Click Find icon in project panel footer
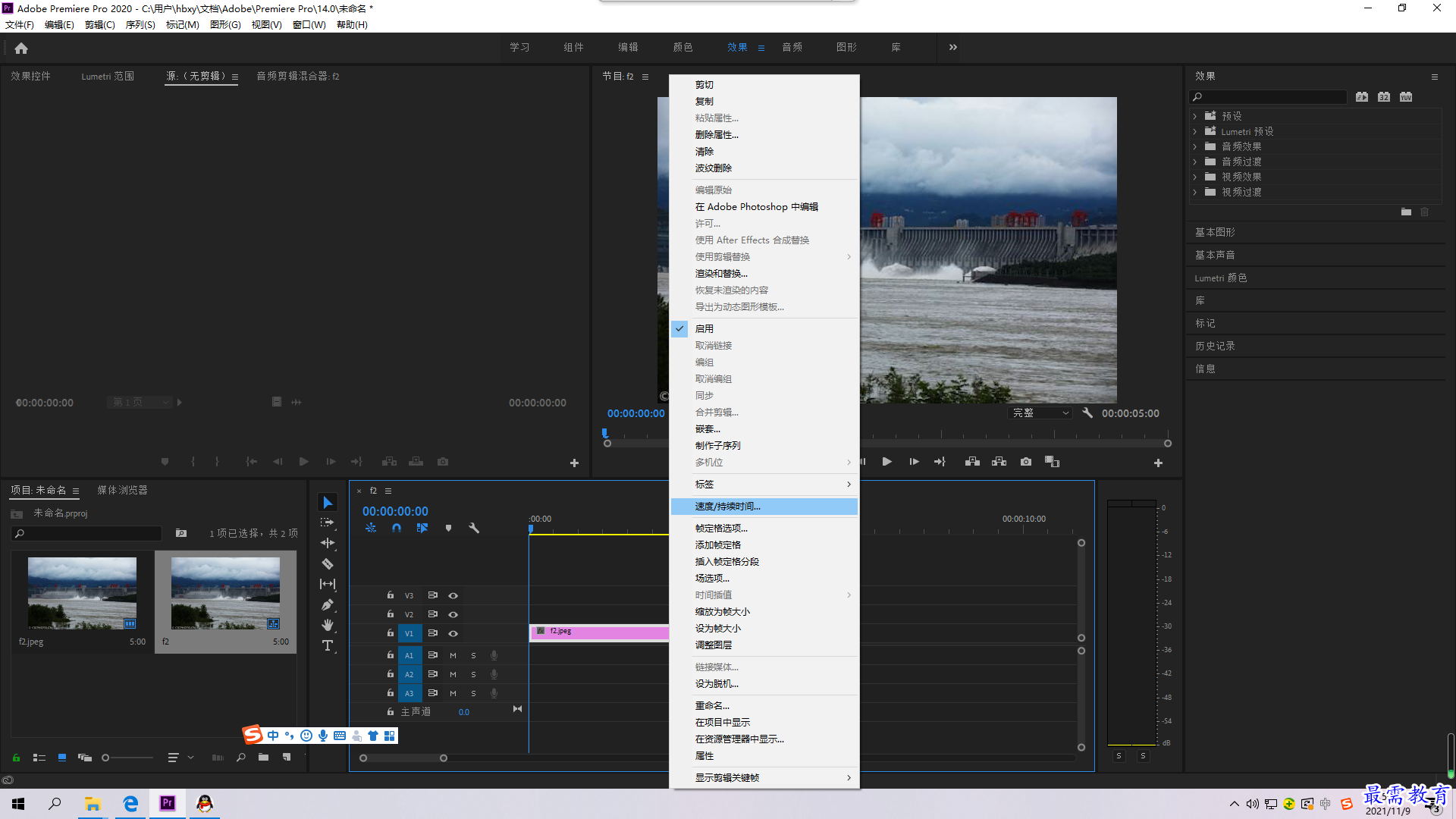 pyautogui.click(x=240, y=757)
